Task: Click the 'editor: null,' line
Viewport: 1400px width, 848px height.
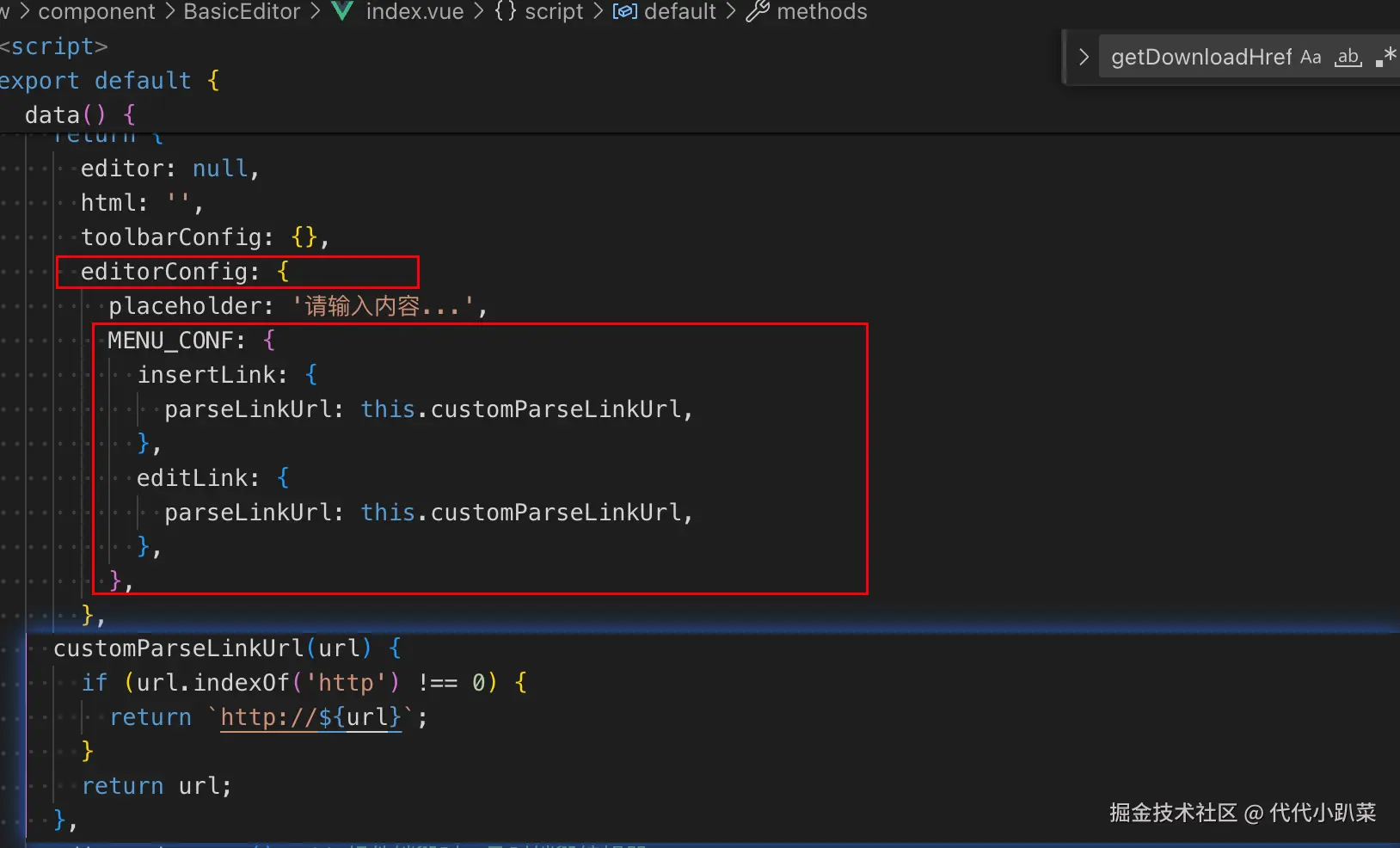Action: (170, 169)
